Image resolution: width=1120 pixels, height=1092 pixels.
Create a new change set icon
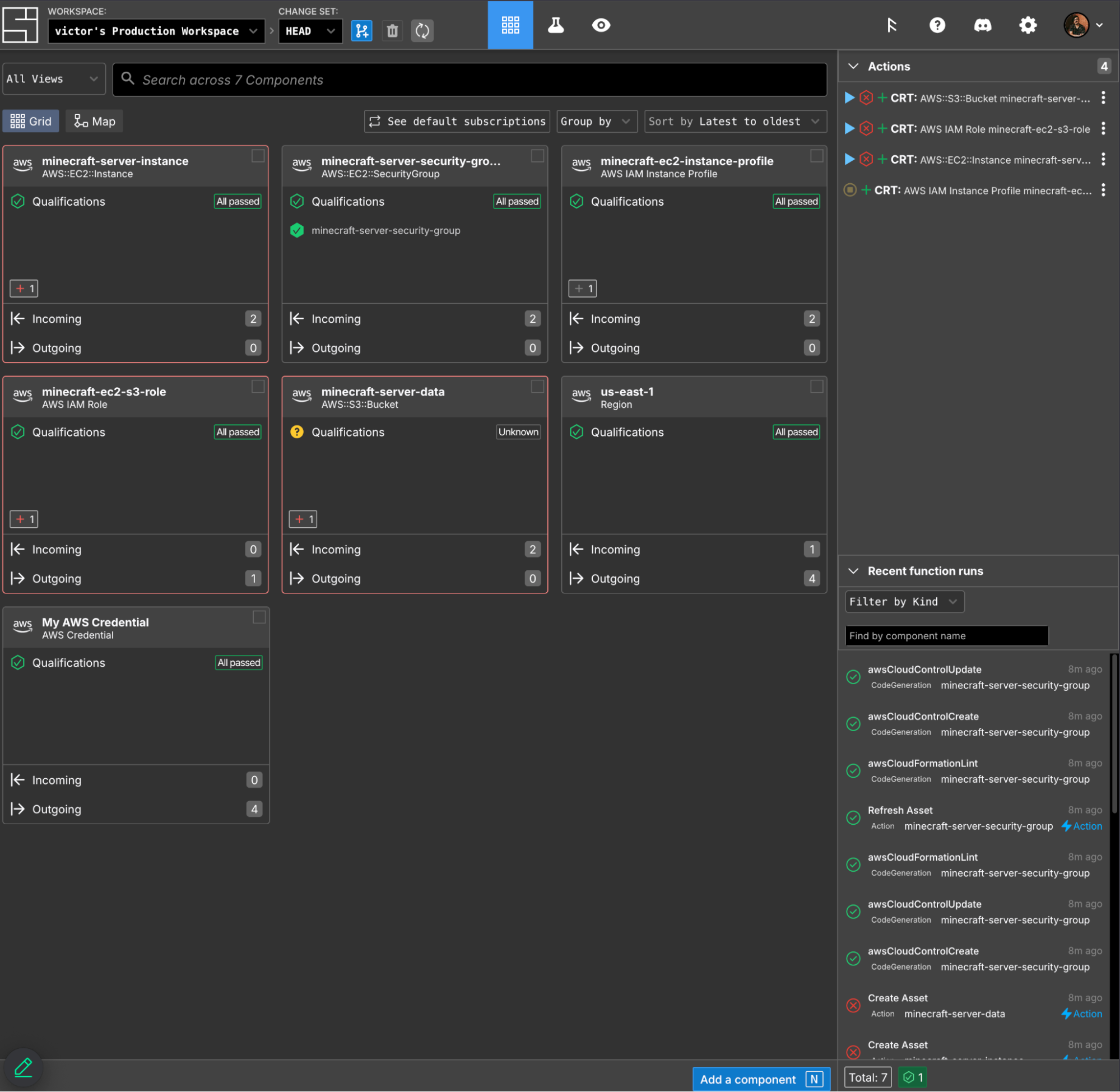(362, 30)
